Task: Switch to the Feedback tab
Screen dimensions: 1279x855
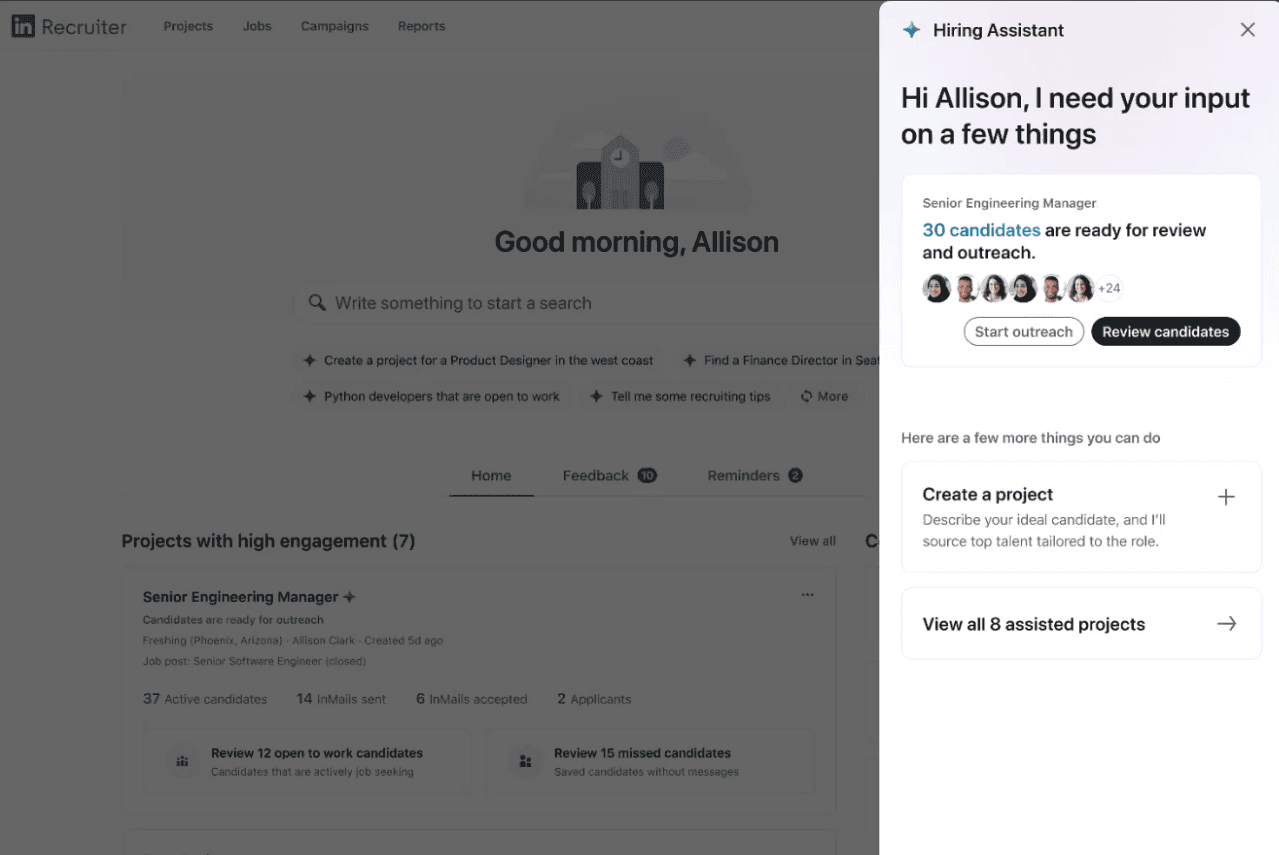Action: pos(595,476)
